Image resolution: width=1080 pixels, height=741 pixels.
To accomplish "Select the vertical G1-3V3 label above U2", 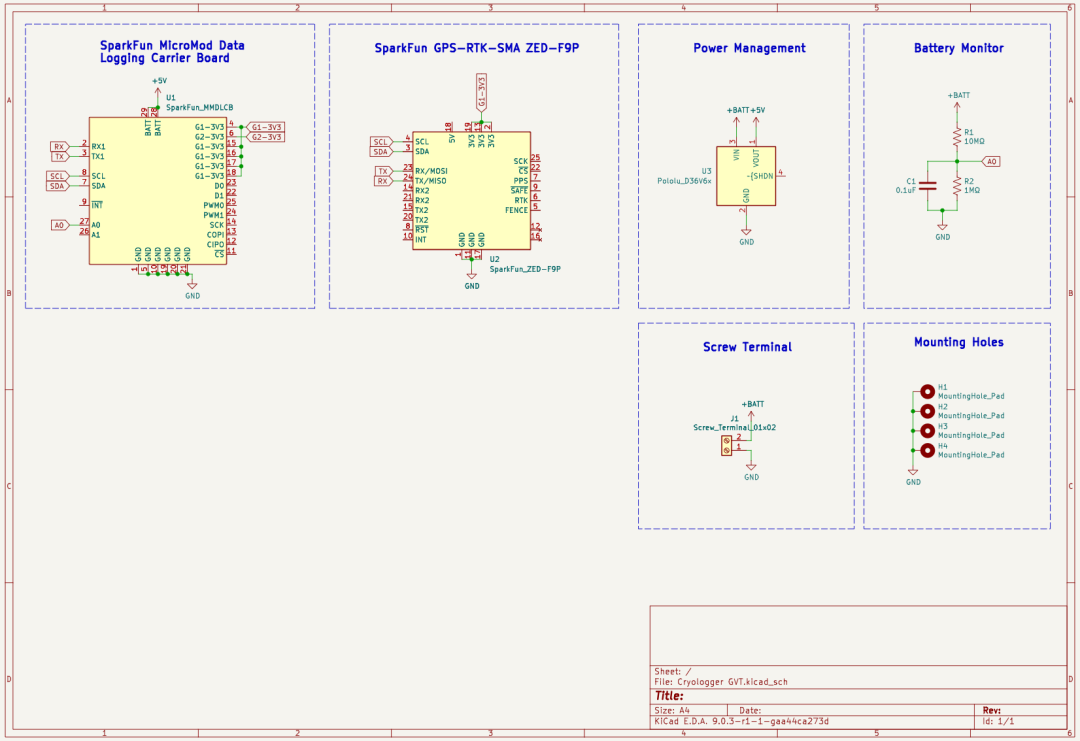I will click(x=481, y=93).
